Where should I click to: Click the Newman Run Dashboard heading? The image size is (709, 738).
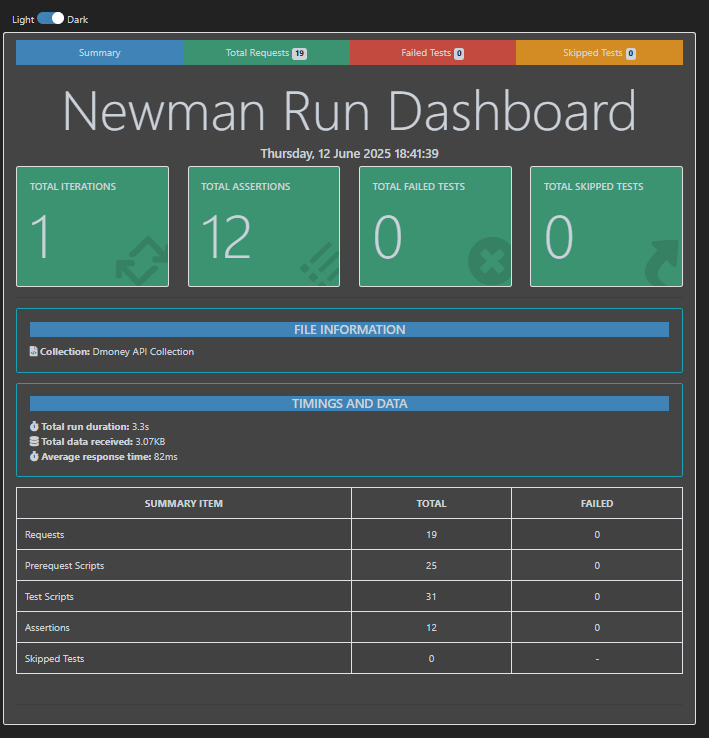349,111
